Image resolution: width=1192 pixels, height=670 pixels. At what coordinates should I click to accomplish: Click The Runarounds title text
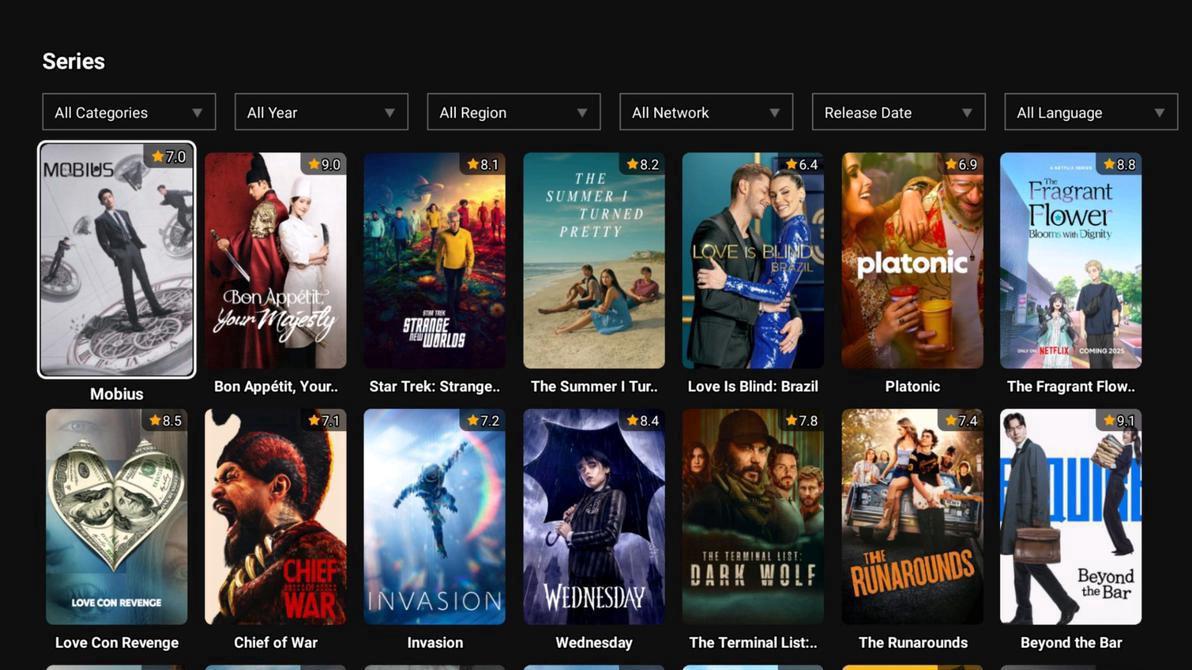click(912, 643)
